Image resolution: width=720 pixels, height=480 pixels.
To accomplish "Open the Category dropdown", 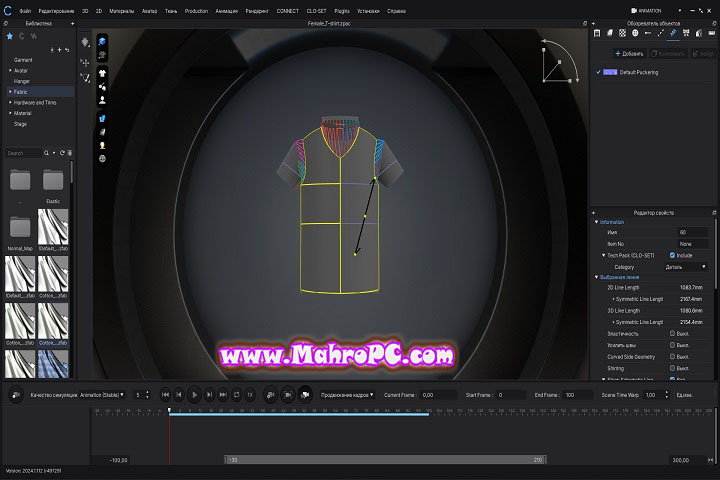I will point(685,267).
